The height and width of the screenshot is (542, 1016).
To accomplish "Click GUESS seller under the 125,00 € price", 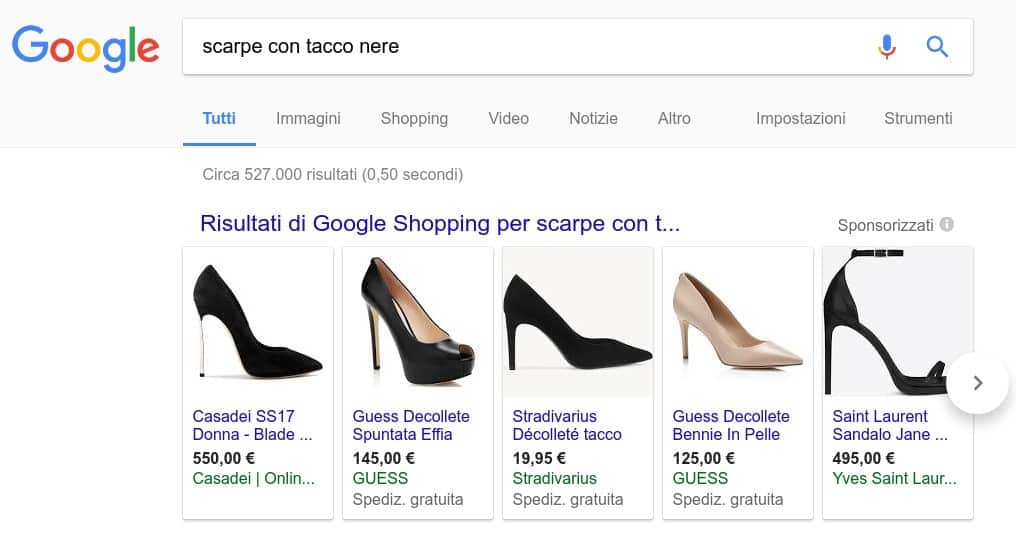I will (x=700, y=478).
